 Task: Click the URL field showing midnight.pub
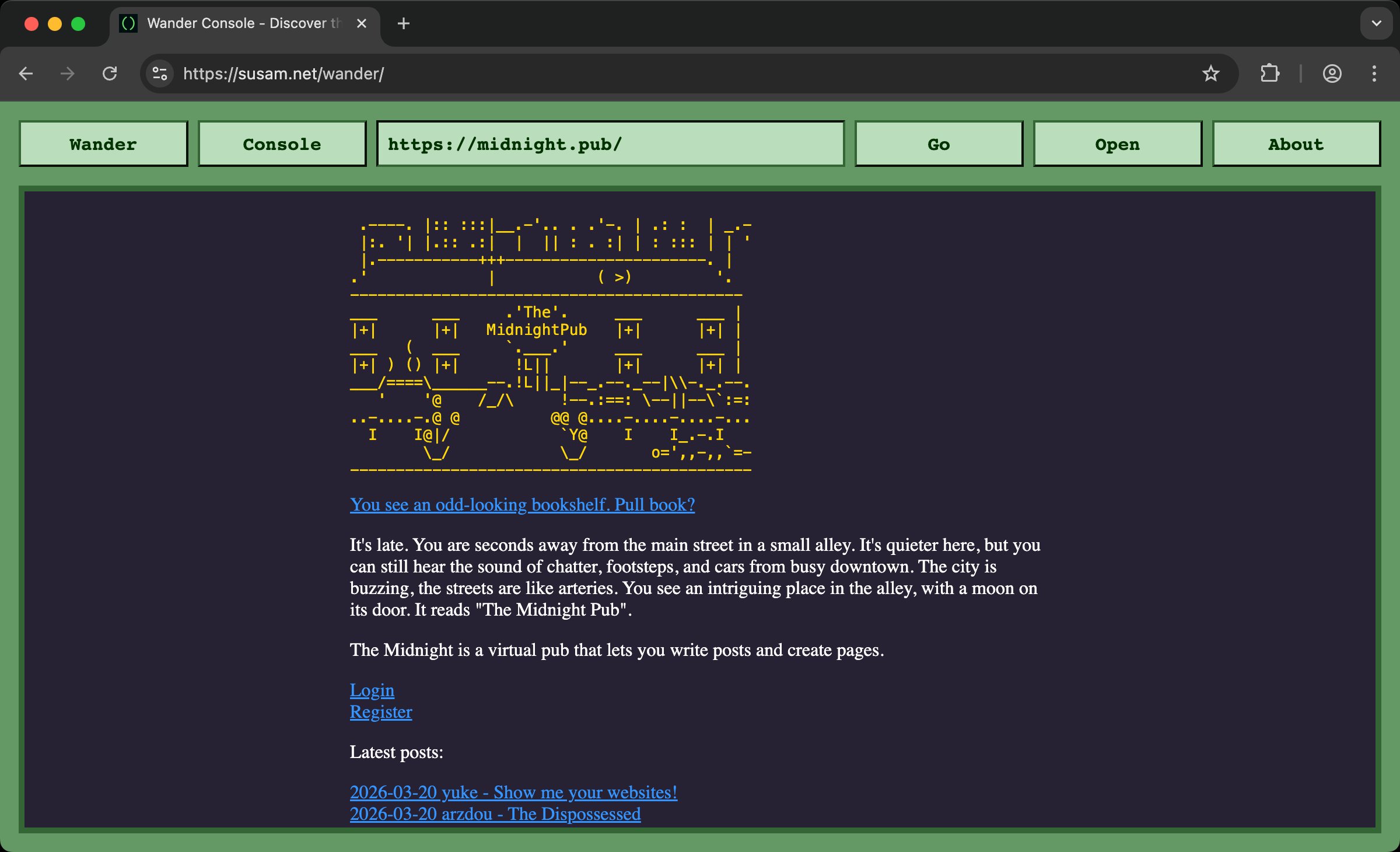(610, 144)
